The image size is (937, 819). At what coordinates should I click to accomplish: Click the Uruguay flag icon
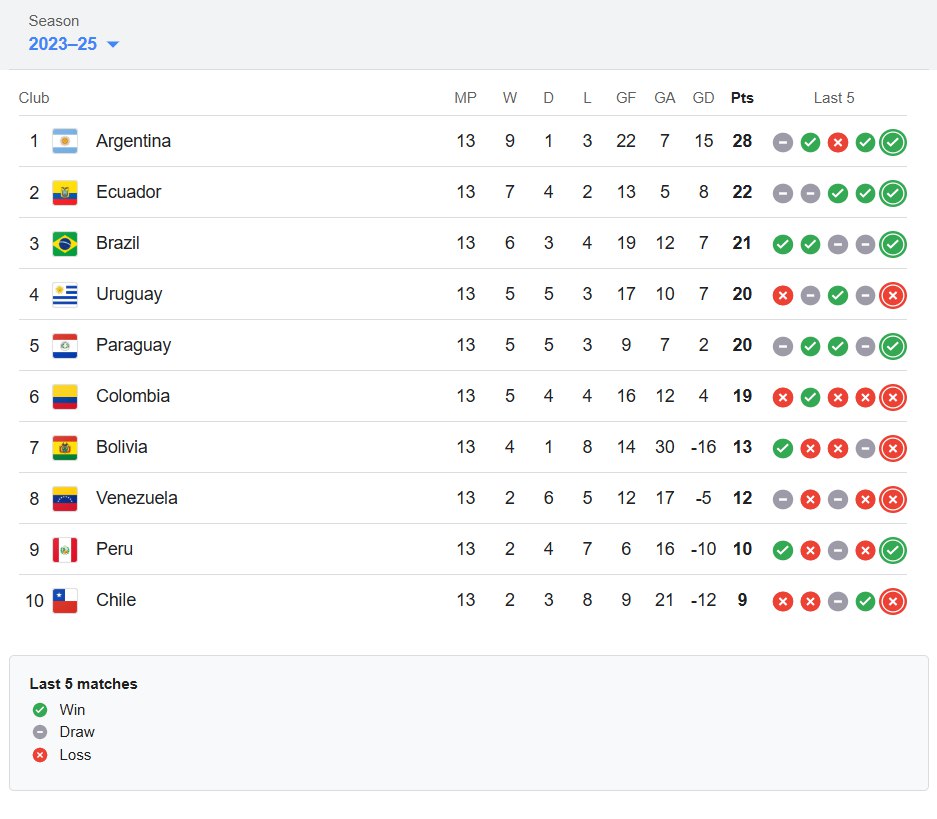(x=65, y=294)
